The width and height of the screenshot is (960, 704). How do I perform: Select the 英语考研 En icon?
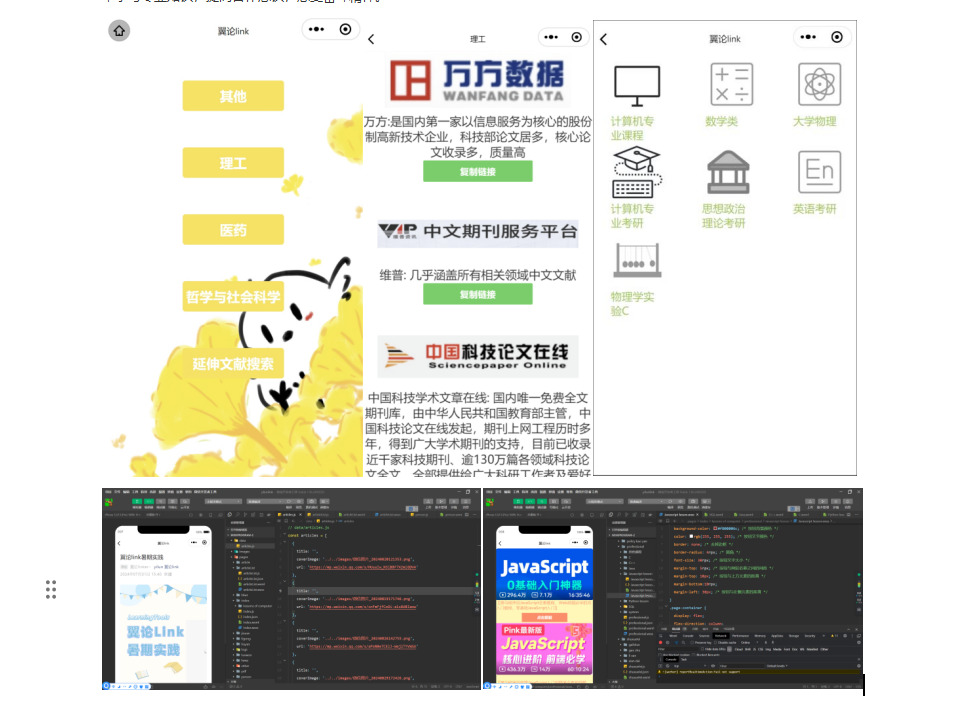(x=819, y=172)
